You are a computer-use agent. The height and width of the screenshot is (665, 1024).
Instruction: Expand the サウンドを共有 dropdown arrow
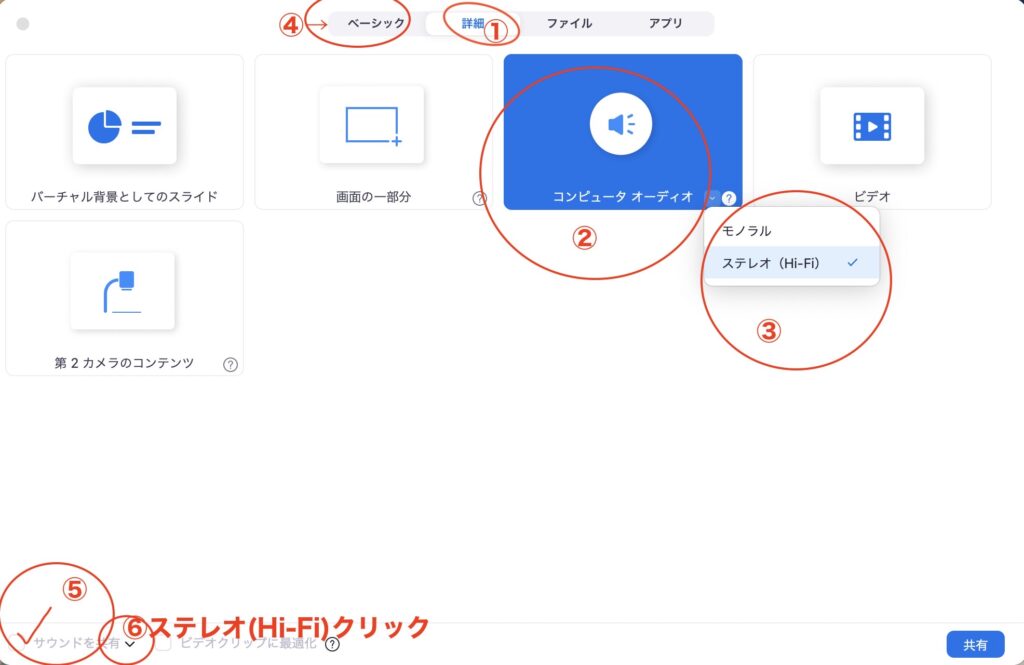click(x=130, y=644)
